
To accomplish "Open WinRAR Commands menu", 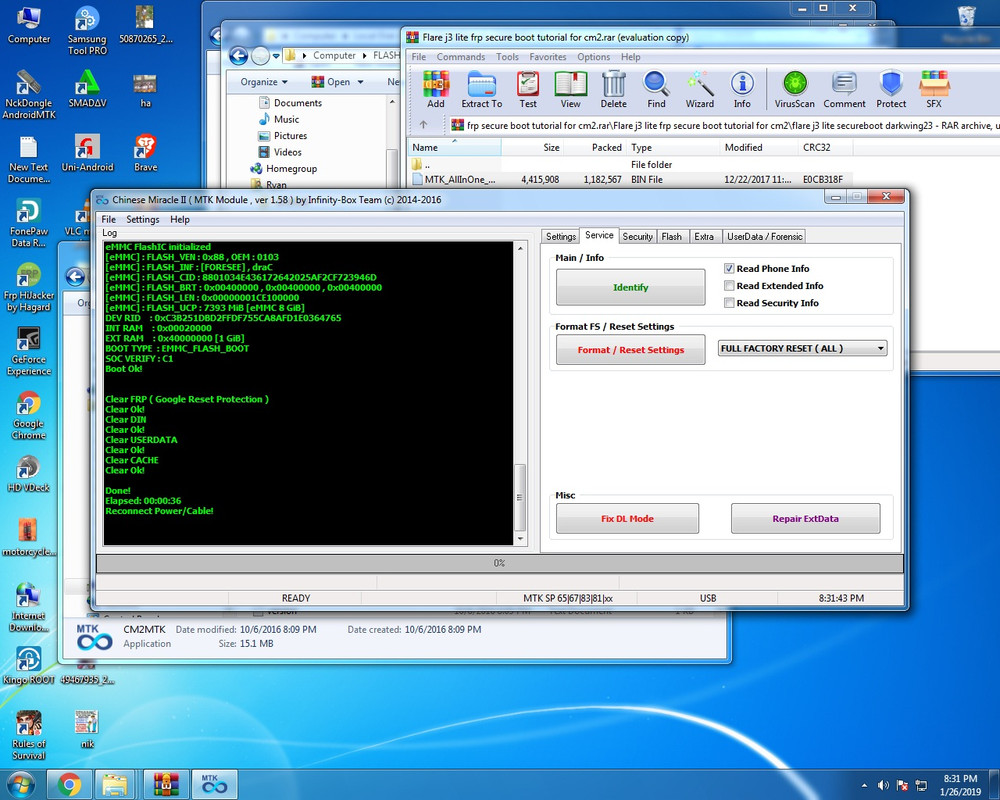I will (x=460, y=57).
